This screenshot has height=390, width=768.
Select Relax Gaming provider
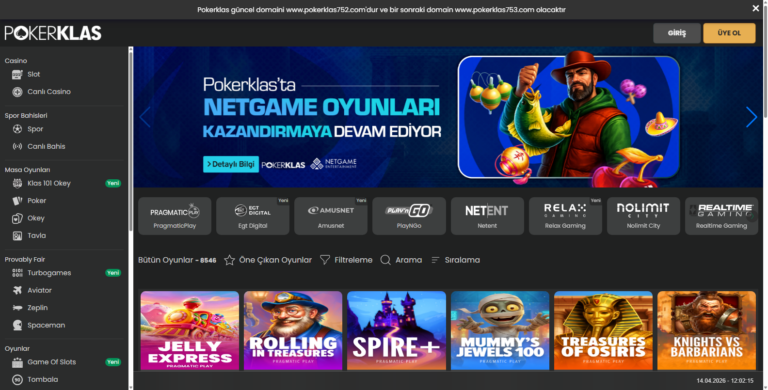(x=565, y=216)
